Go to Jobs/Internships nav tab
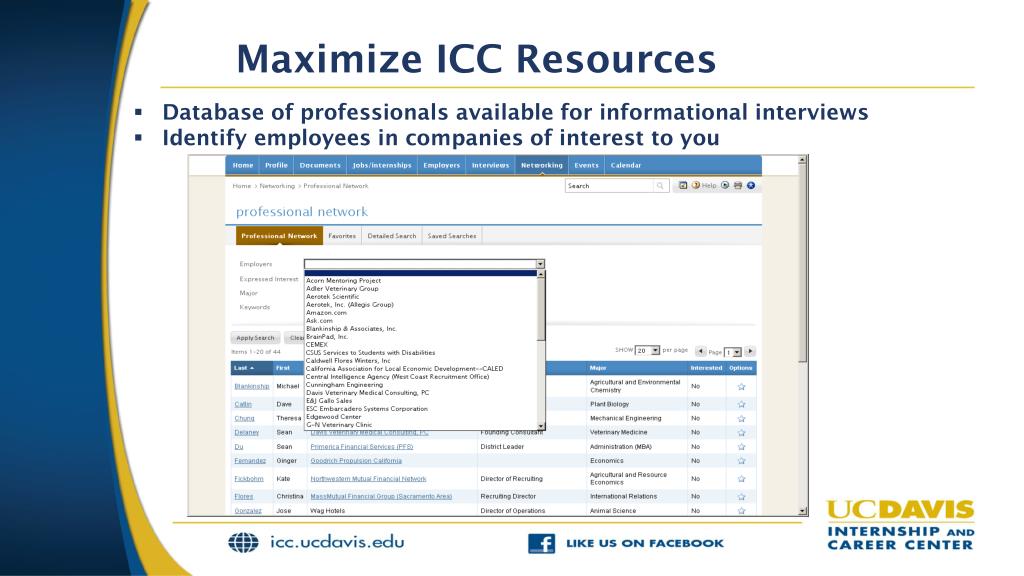Viewport: 1024px width, 576px height. pos(382,165)
